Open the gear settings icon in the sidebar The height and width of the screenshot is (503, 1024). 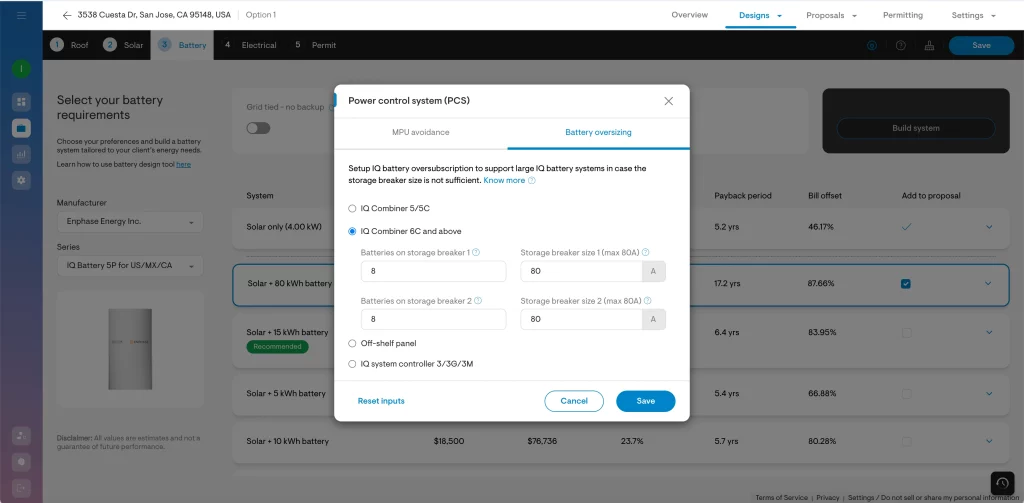(x=22, y=180)
